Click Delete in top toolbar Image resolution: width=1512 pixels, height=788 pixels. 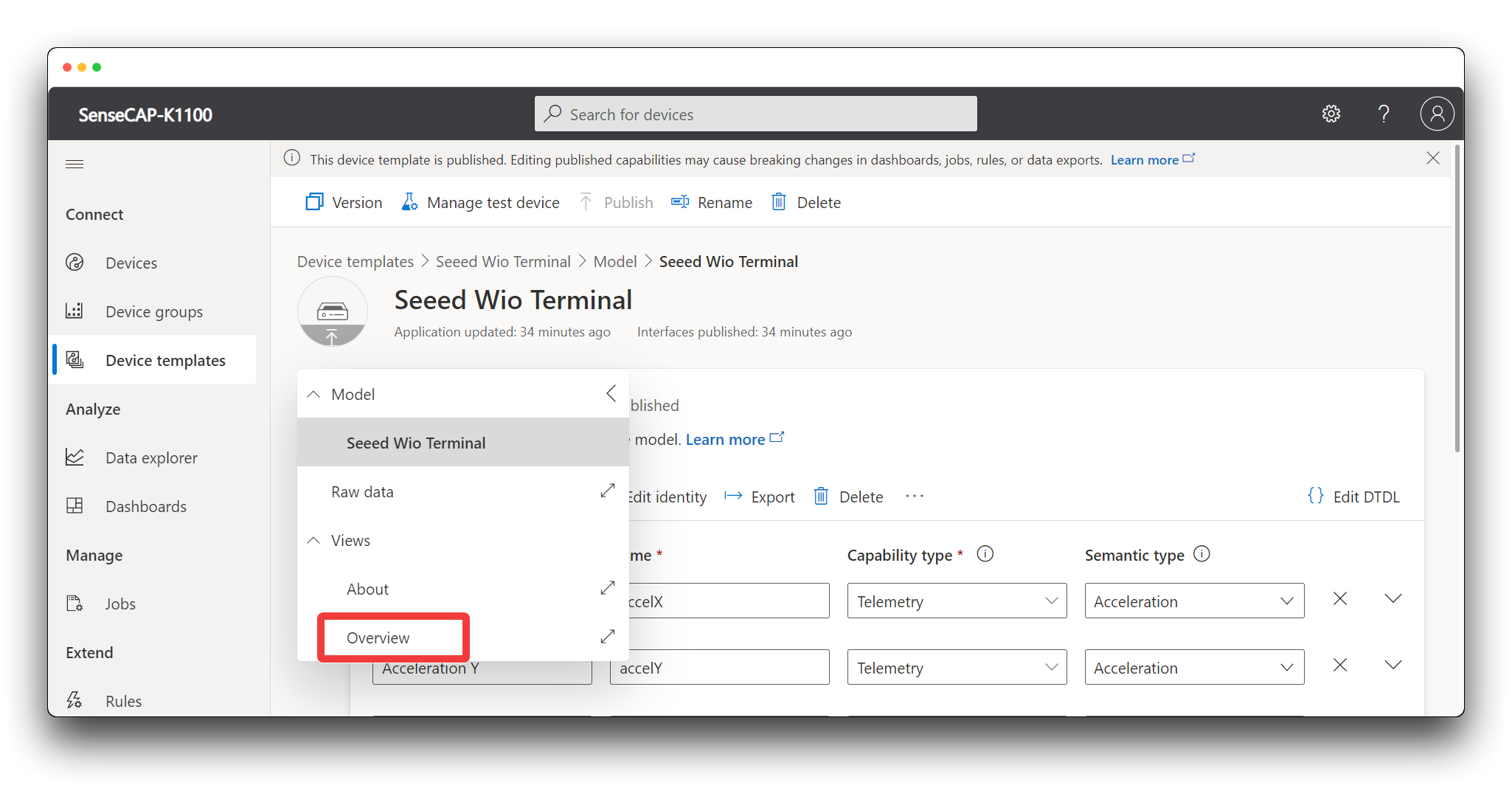805,202
